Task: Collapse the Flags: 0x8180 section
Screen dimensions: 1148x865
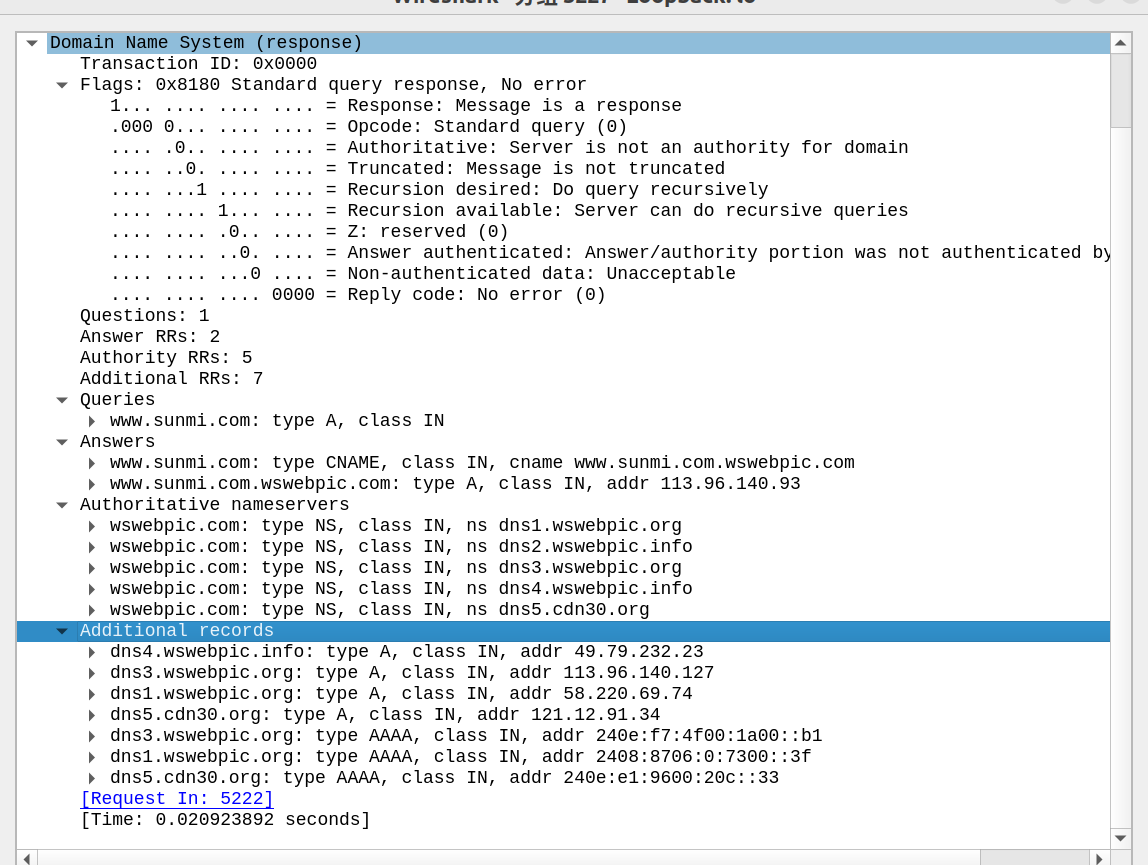Action: click(62, 85)
